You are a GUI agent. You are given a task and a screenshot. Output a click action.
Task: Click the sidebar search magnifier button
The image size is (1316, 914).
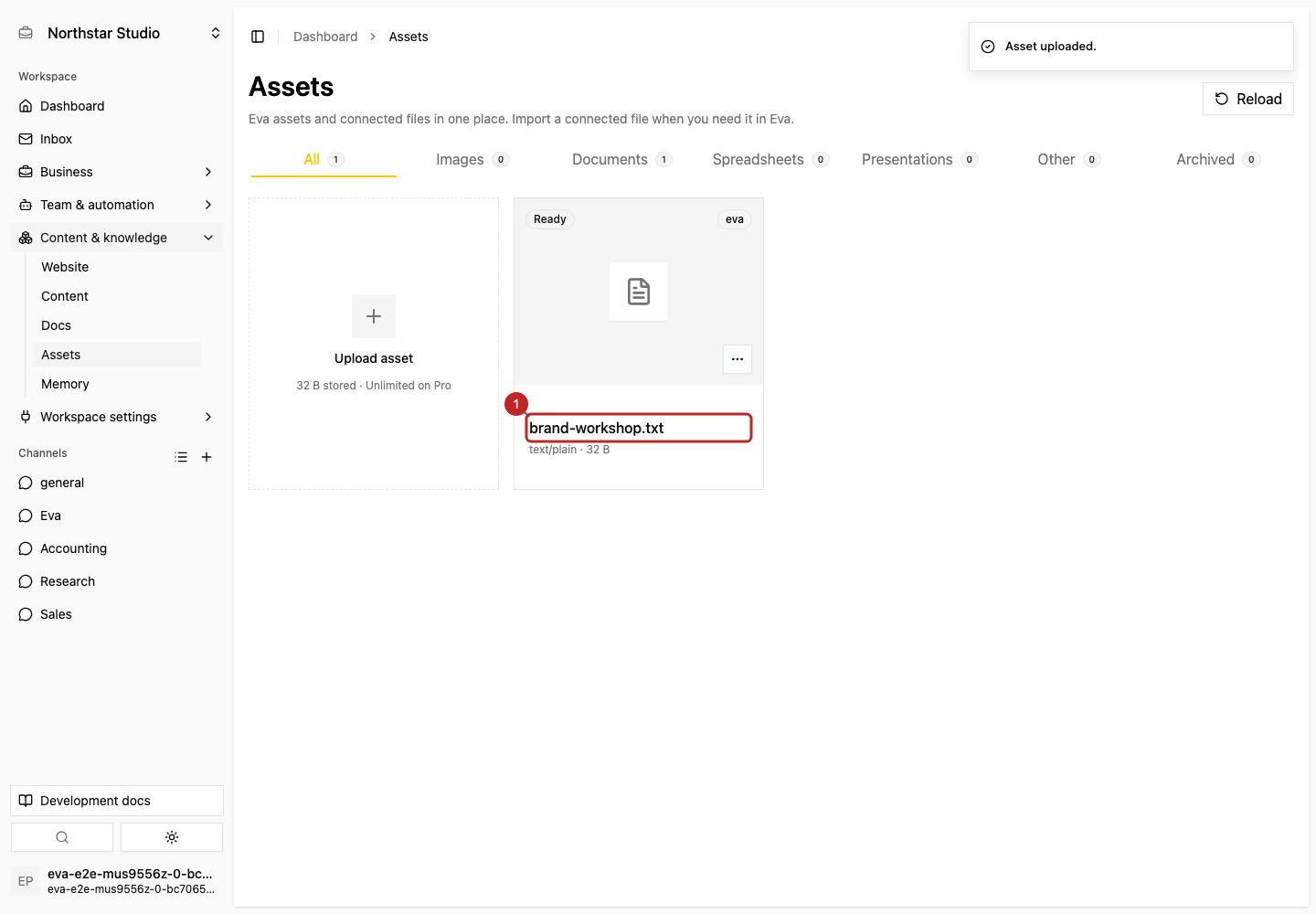(62, 837)
